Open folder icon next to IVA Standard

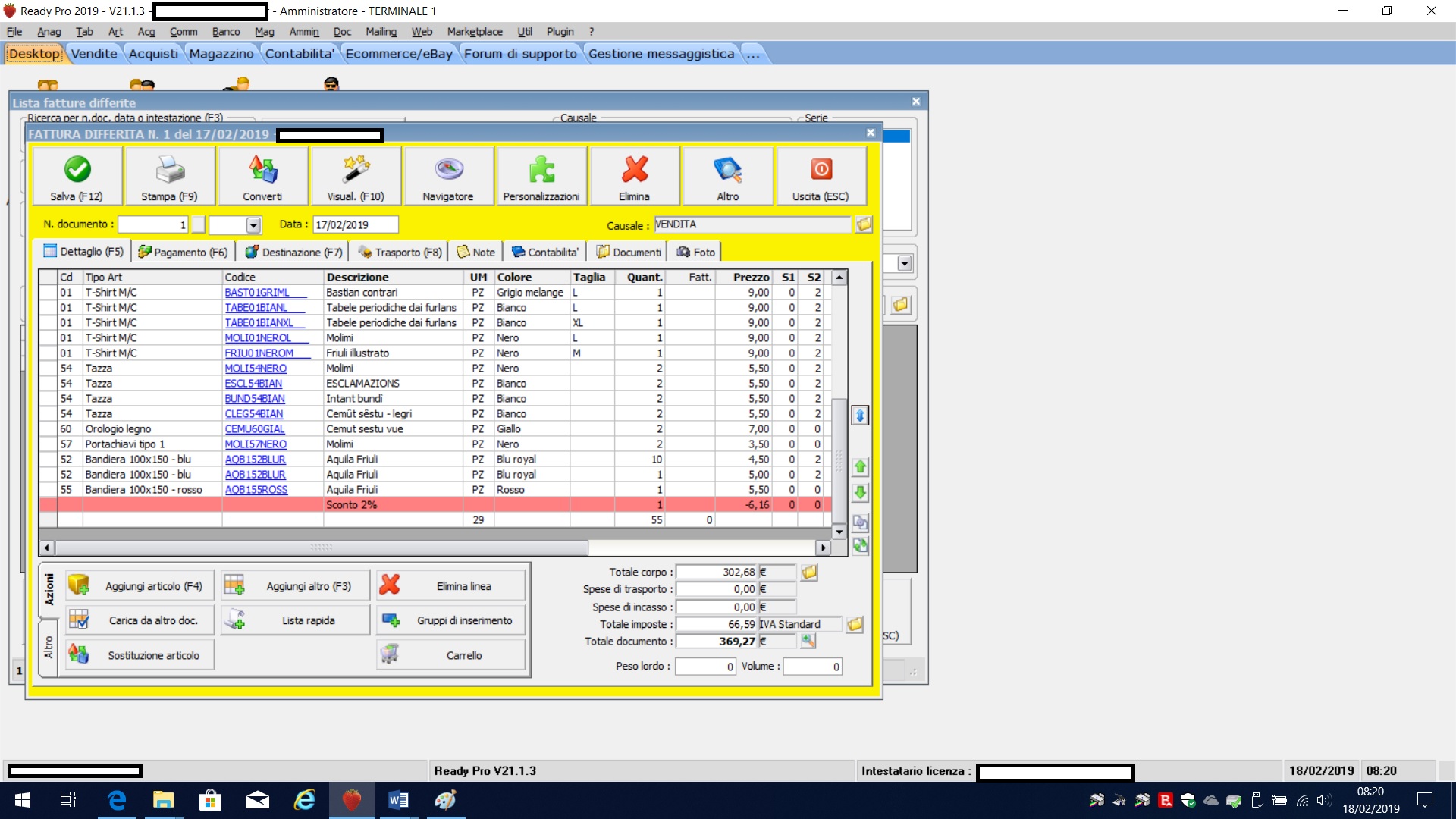(x=855, y=625)
